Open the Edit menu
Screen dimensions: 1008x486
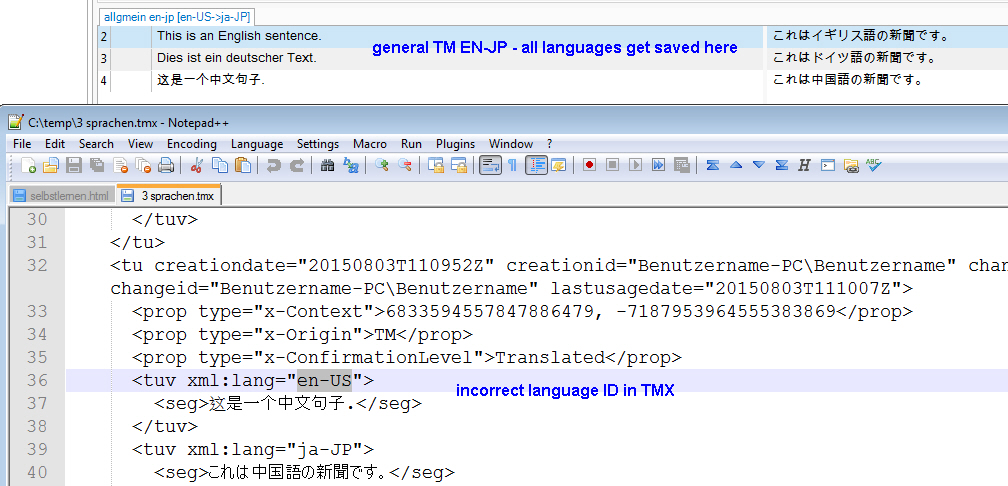pyautogui.click(x=55, y=144)
